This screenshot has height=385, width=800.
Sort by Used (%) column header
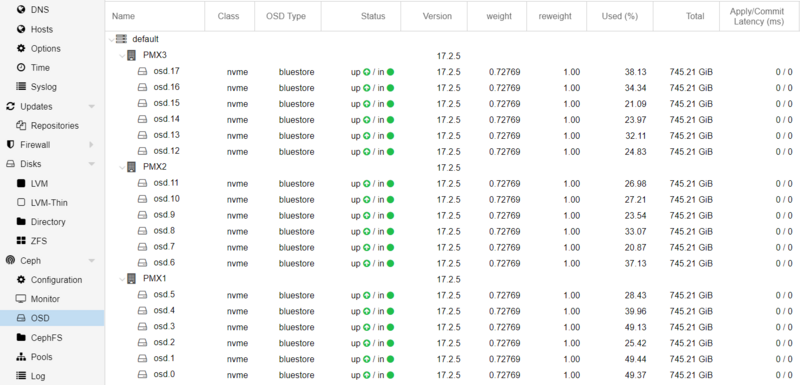620,16
